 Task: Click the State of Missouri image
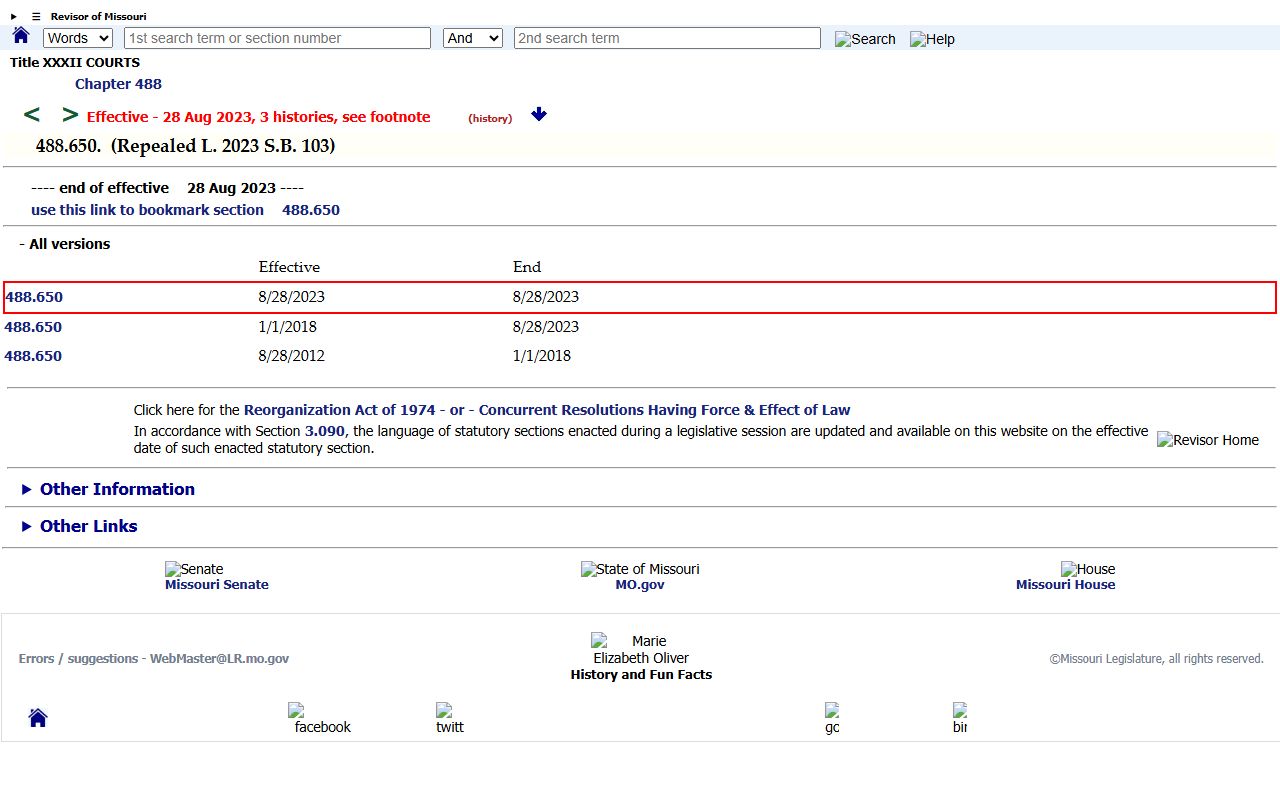[640, 569]
